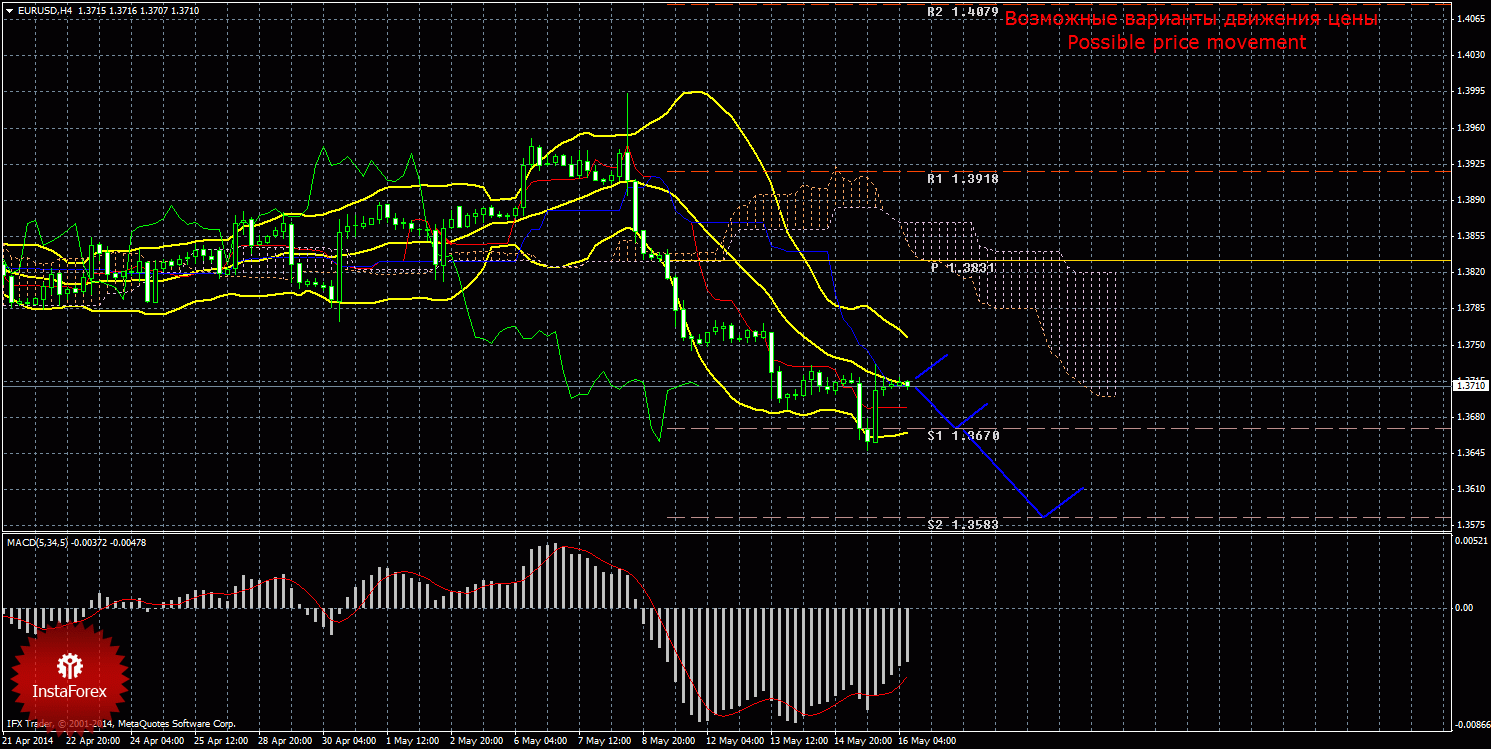Screen dimensions: 1491x749
Task: Click the red 'Possible price movement' text
Action: point(1186,43)
